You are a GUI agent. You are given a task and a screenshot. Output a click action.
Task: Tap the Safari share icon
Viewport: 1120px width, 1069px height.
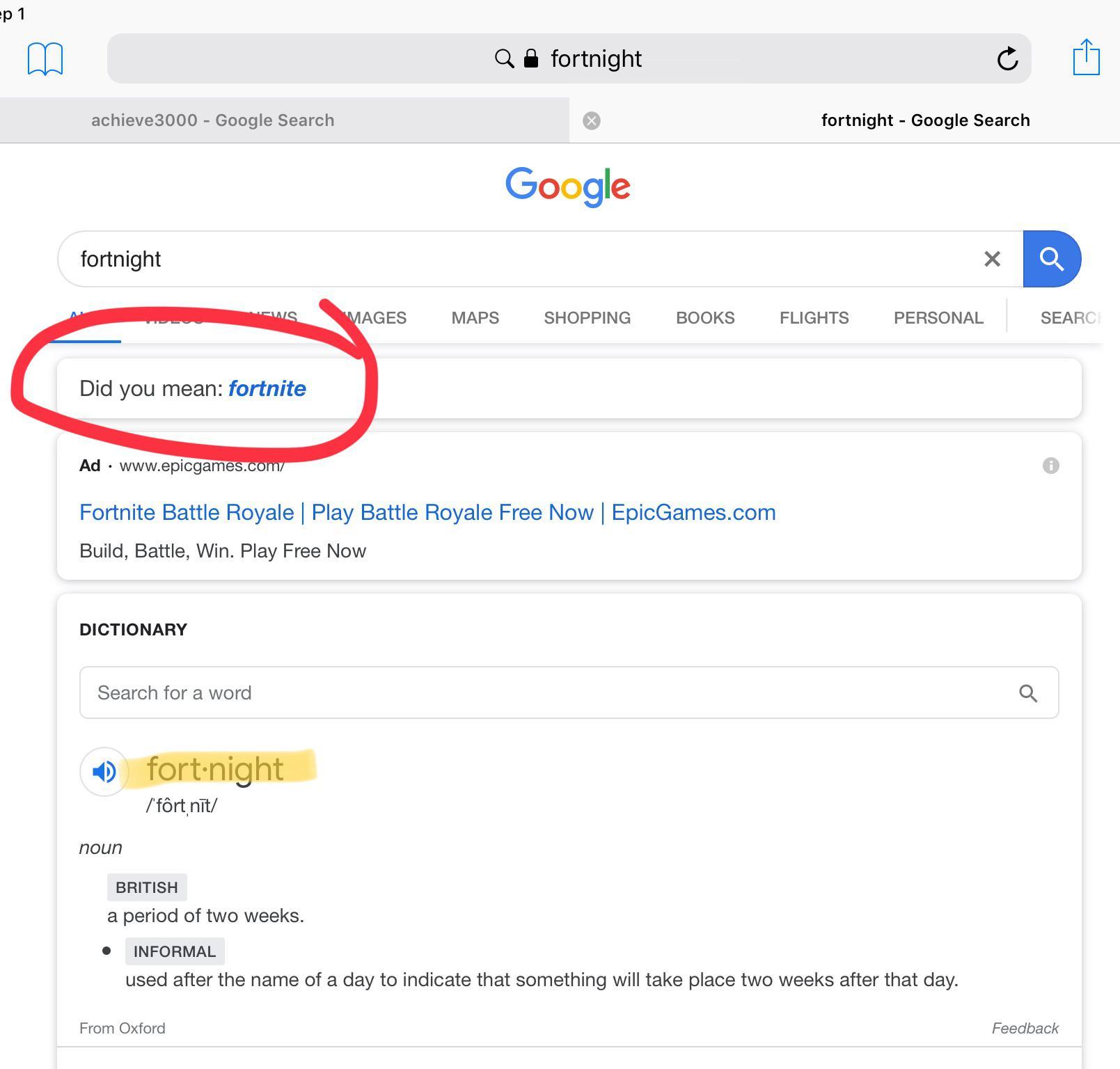pos(1086,58)
